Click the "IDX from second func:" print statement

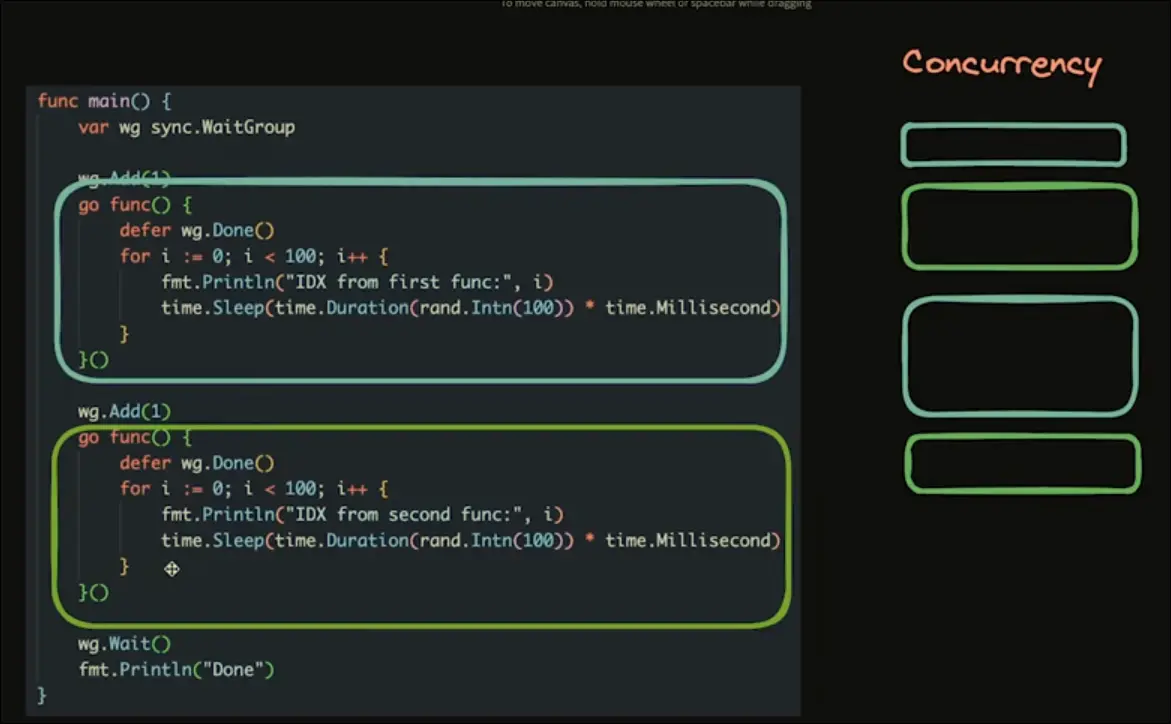(362, 515)
